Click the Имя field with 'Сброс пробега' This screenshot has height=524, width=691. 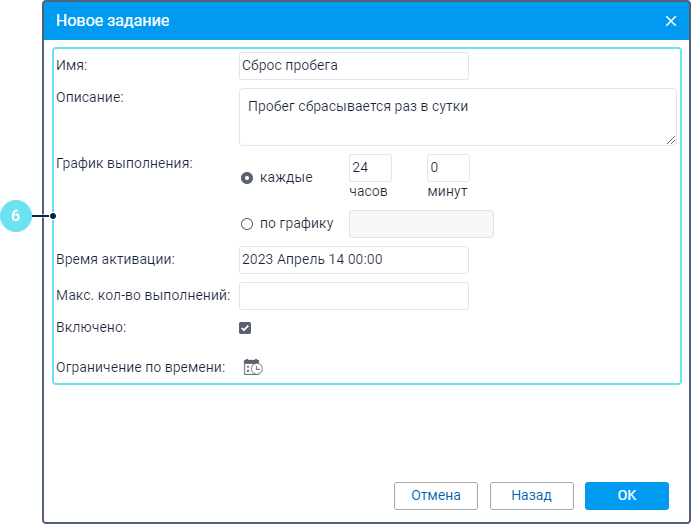(354, 66)
